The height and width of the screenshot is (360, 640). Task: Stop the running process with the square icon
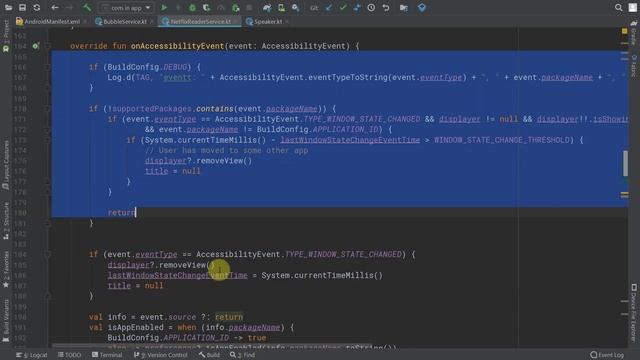click(x=249, y=8)
